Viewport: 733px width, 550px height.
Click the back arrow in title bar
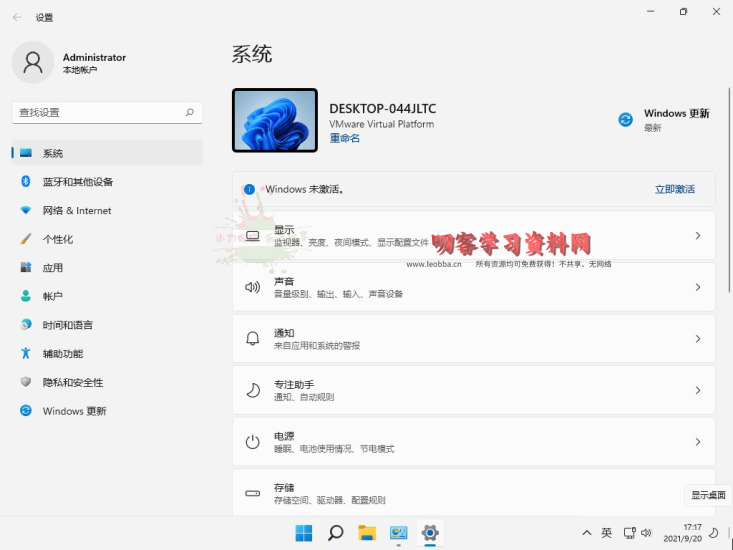coord(17,17)
